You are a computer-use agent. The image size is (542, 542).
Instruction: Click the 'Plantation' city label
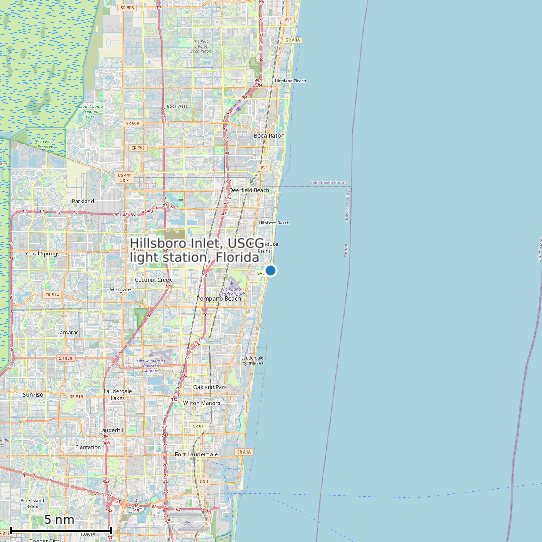coord(88,447)
